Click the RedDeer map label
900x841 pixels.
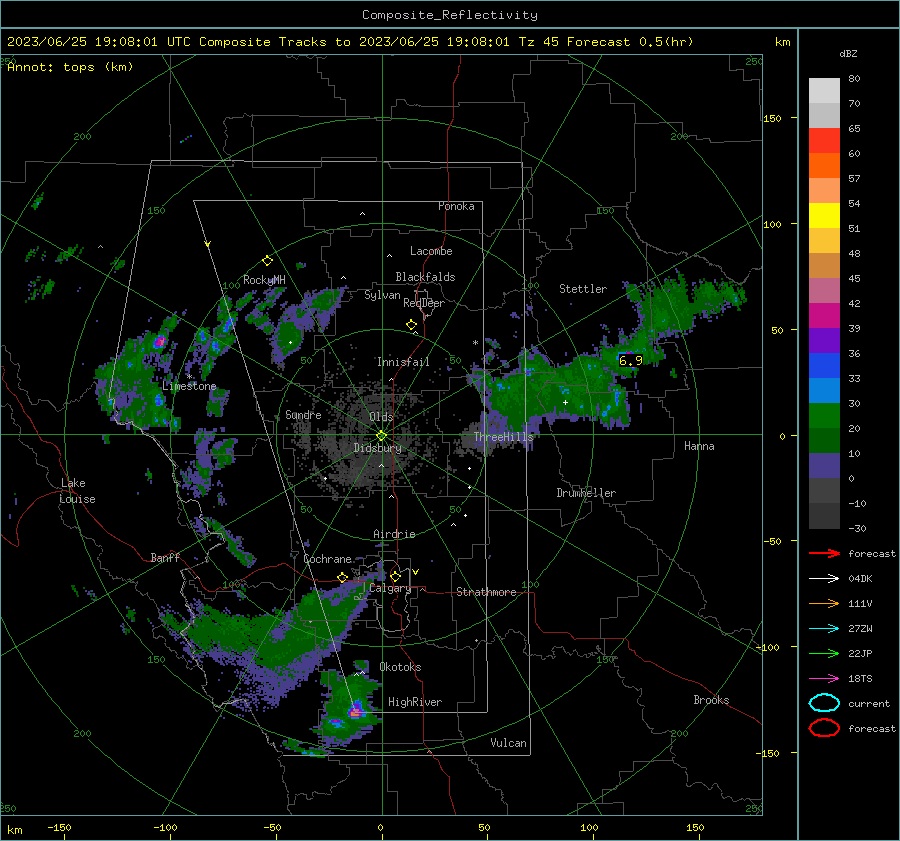424,303
